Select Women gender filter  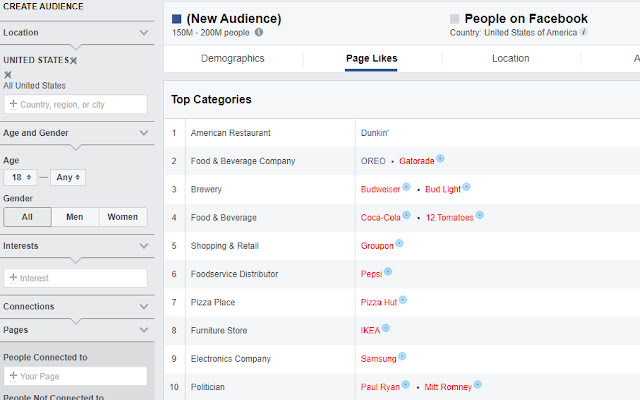(x=122, y=217)
